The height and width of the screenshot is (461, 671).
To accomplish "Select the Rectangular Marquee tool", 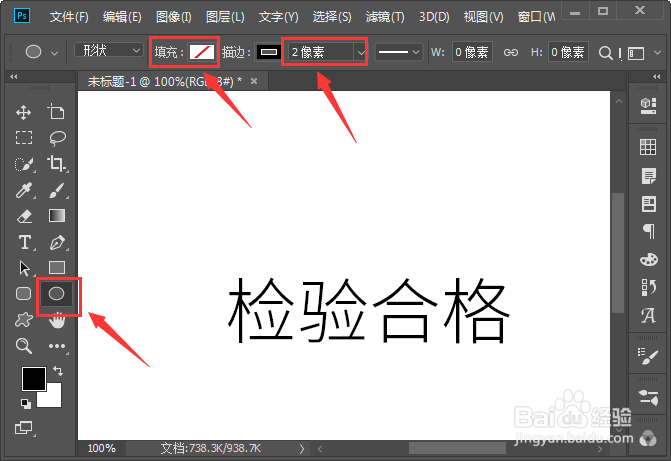I will pyautogui.click(x=24, y=138).
